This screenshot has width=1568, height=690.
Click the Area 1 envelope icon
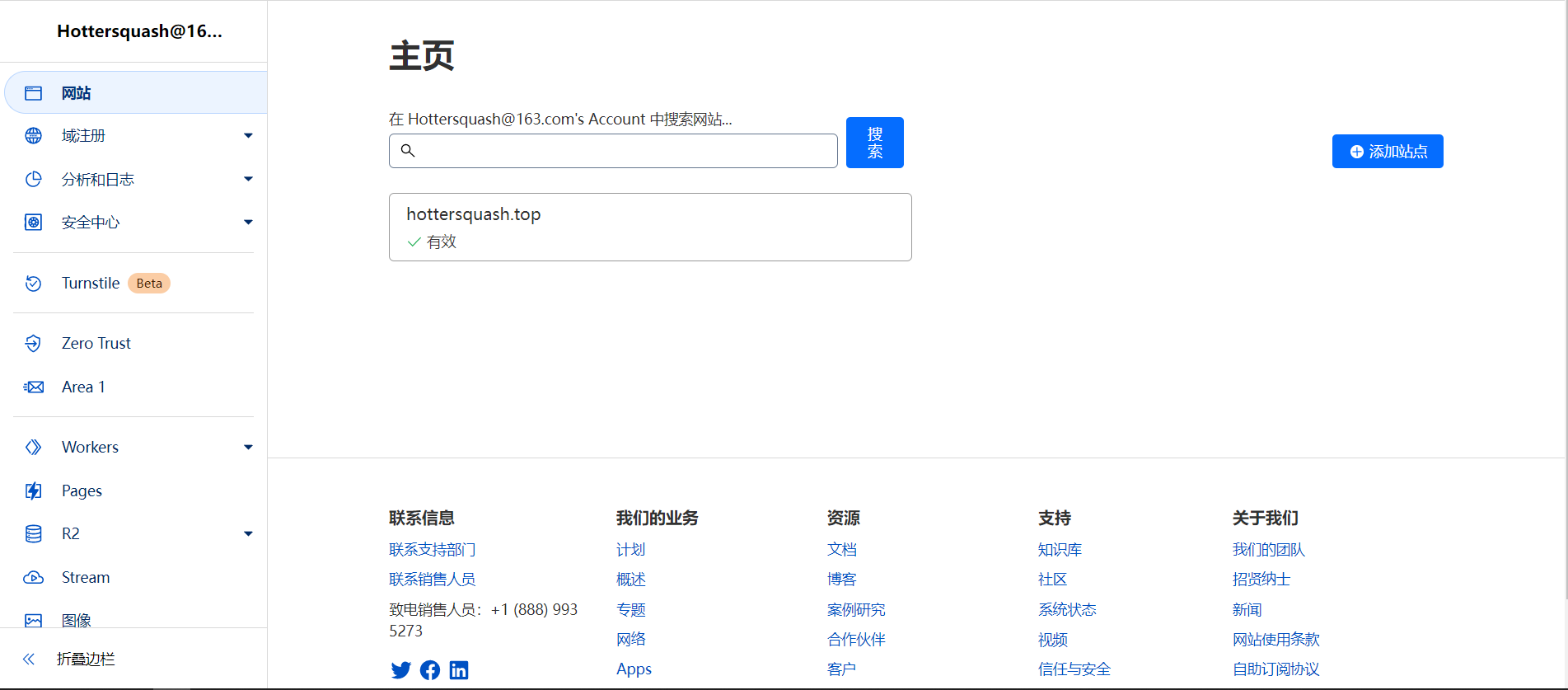[33, 387]
